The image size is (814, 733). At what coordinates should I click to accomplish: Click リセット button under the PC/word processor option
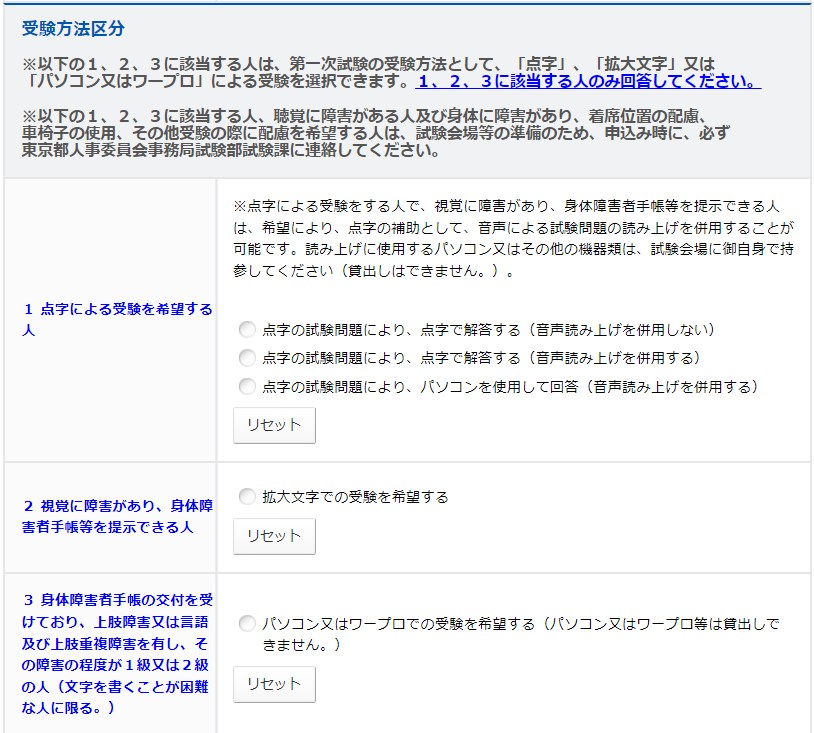coord(274,685)
